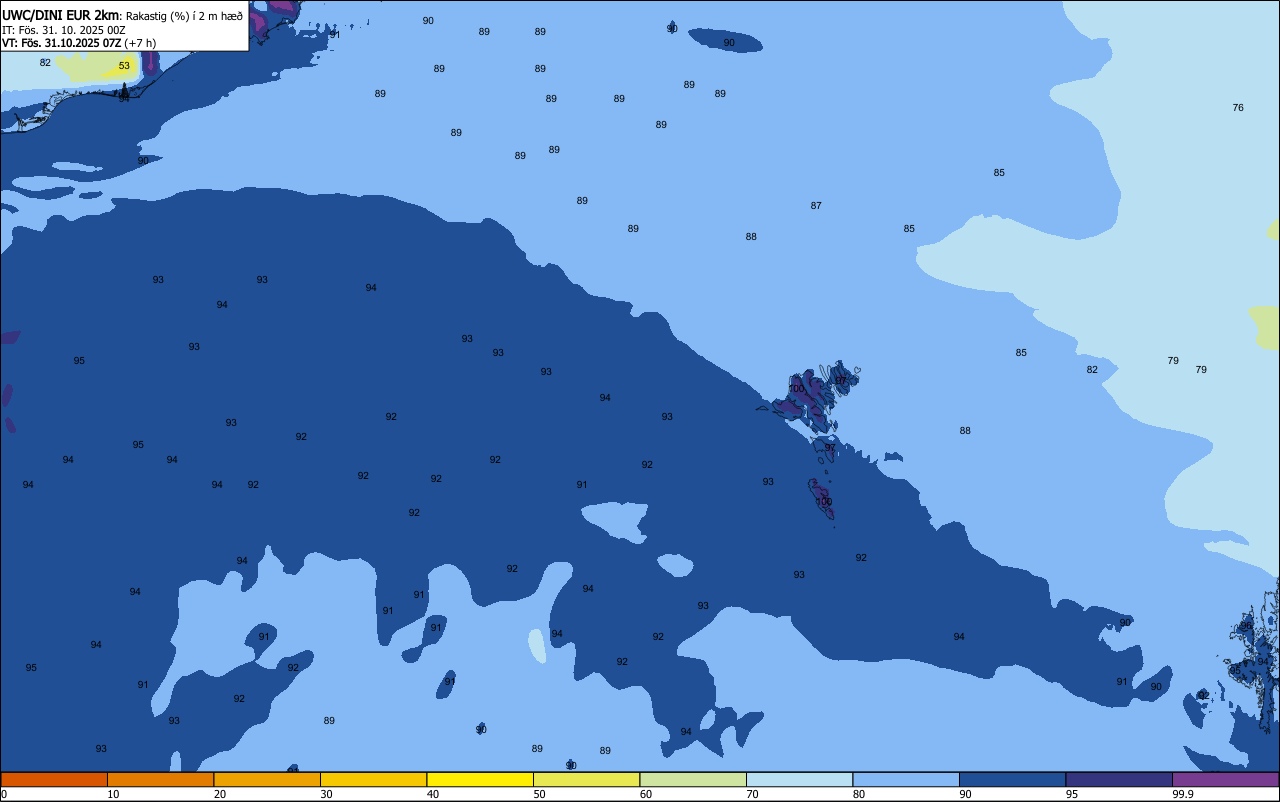Screen dimensions: 1280x802
Task: Click the '76' humidity value on the map
Action: click(1238, 108)
